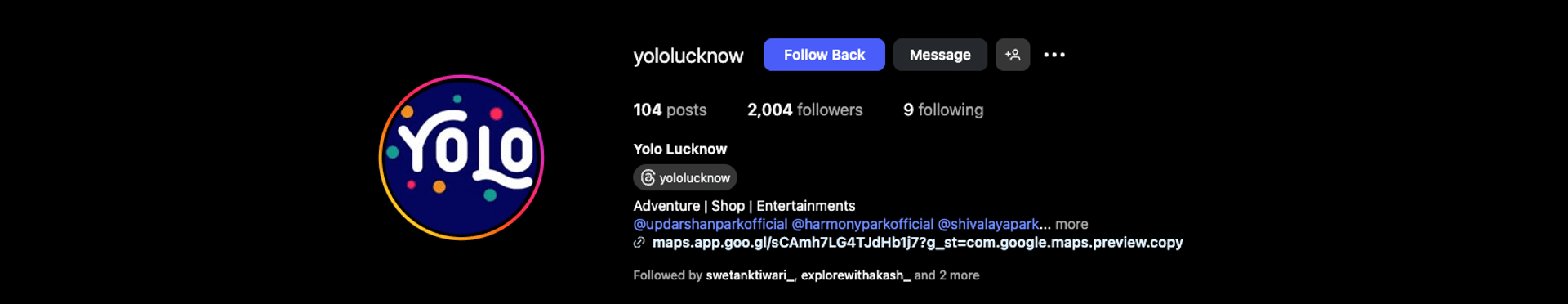Viewport: 1568px width, 304px height.
Task: Click the yololucknow username heading
Action: [x=688, y=56]
